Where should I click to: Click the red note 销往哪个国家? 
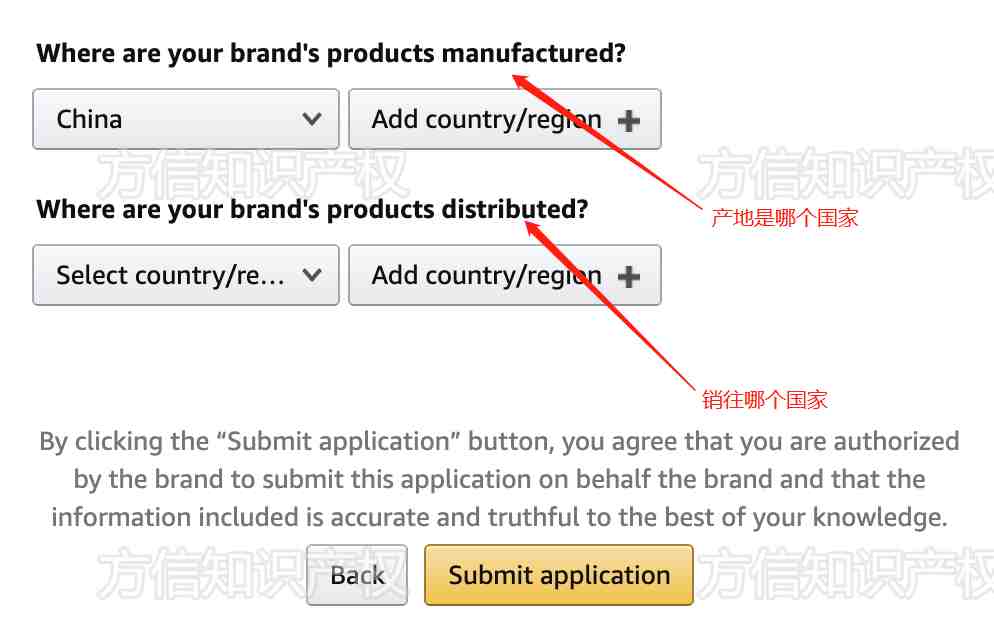pyautogui.click(x=765, y=400)
